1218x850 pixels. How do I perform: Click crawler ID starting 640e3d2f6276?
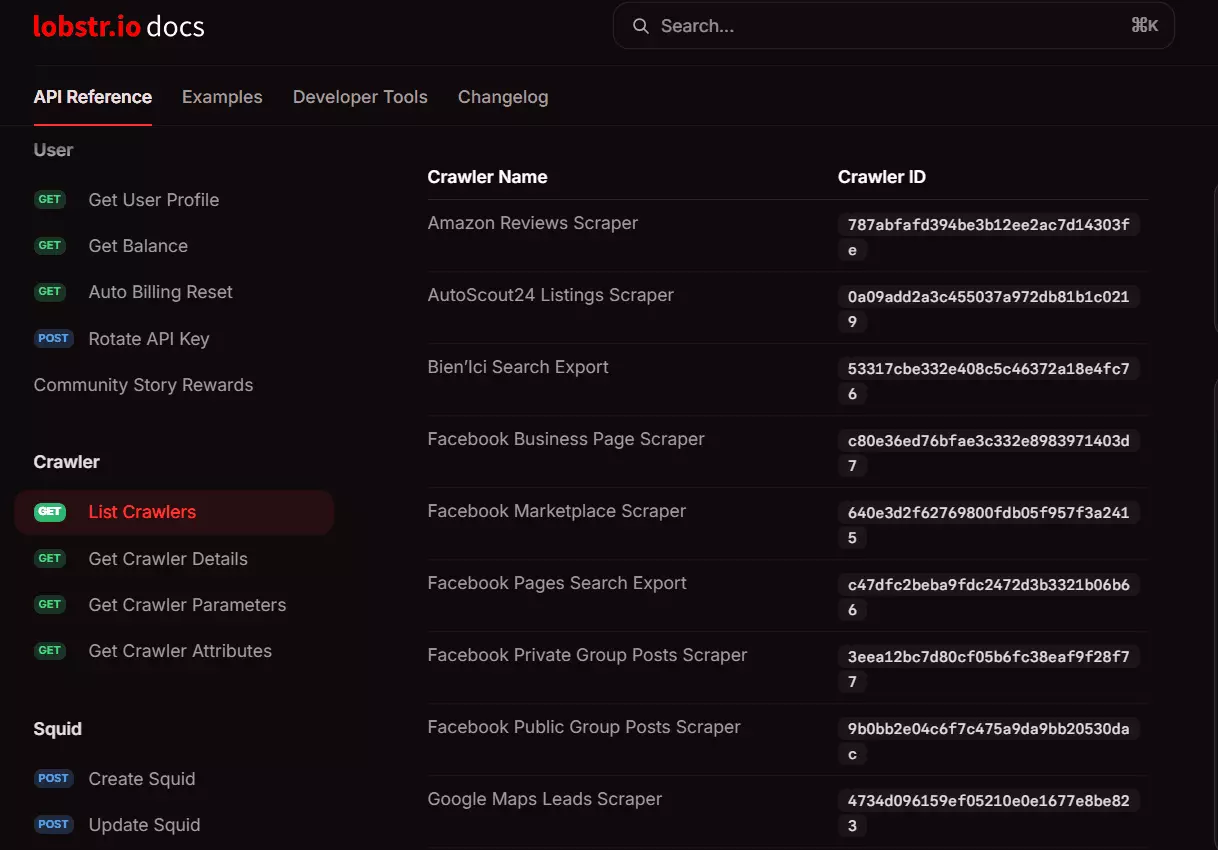(x=988, y=525)
